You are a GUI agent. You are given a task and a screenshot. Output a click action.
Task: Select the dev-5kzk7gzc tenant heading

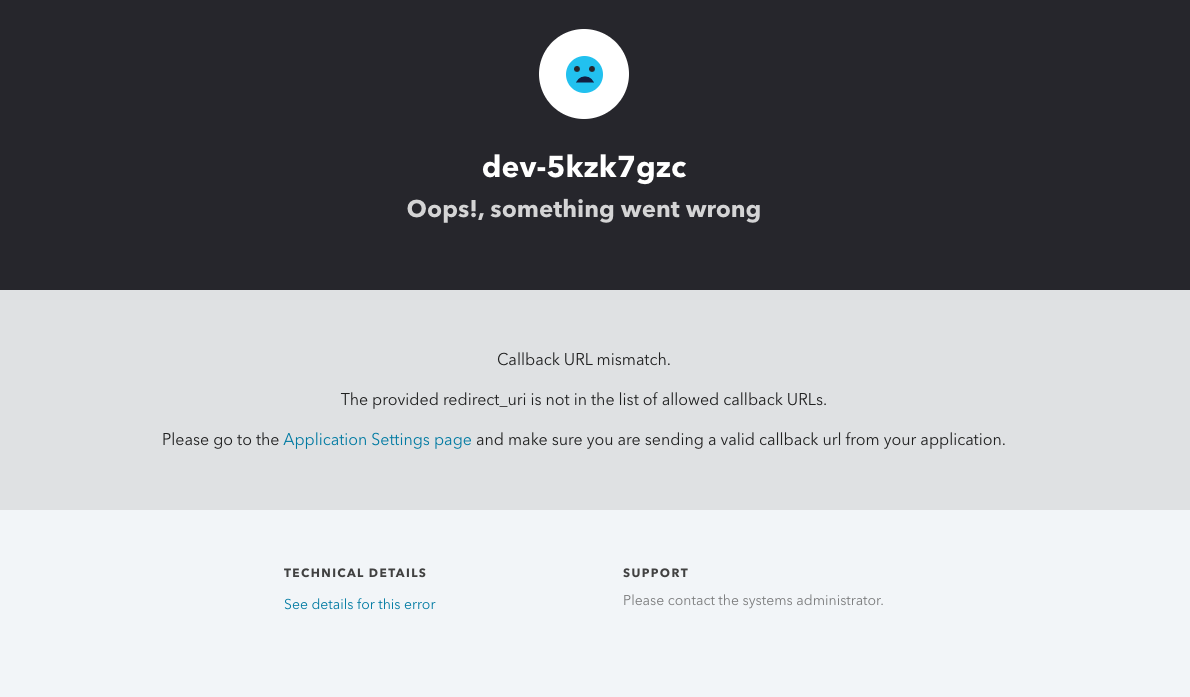(x=584, y=167)
